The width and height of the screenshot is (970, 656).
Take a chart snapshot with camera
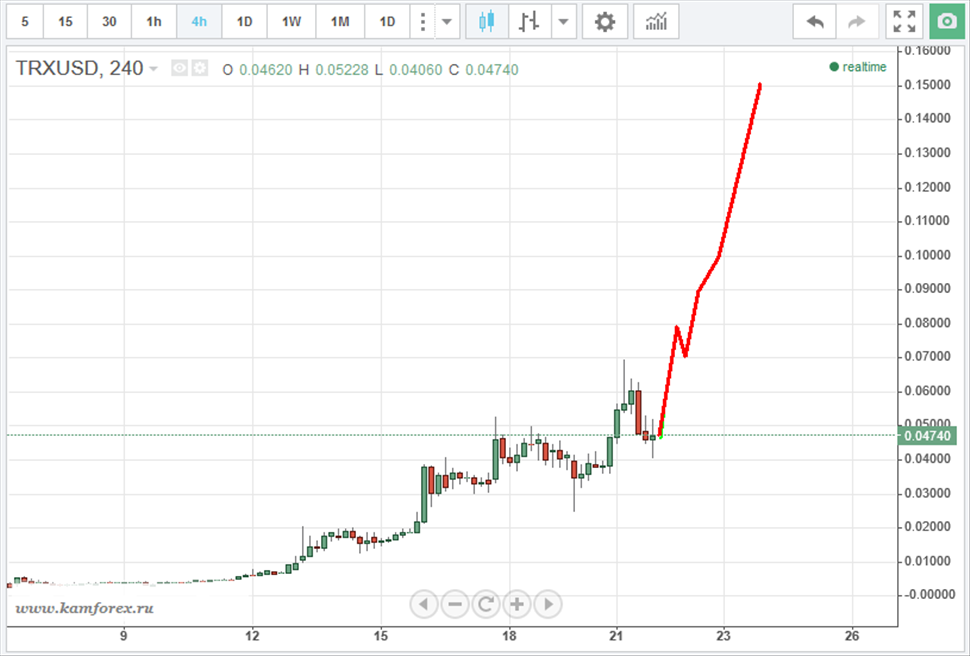pyautogui.click(x=947, y=22)
